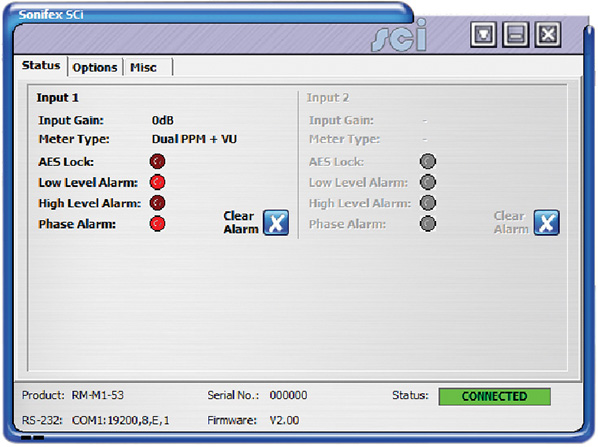Viewport: 598px width, 447px height.
Task: Click the product name RM-M1-53
Action: [x=98, y=395]
